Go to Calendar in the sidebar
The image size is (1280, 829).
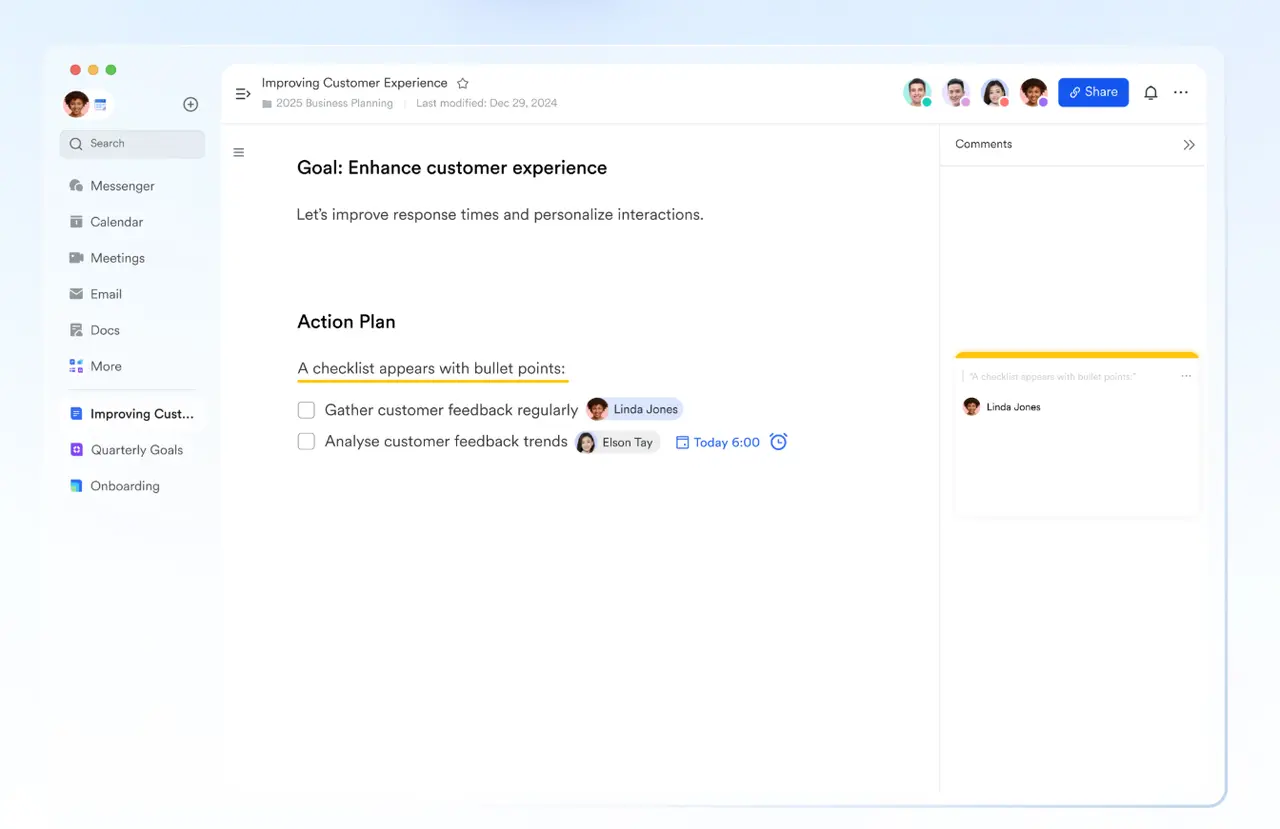point(116,222)
